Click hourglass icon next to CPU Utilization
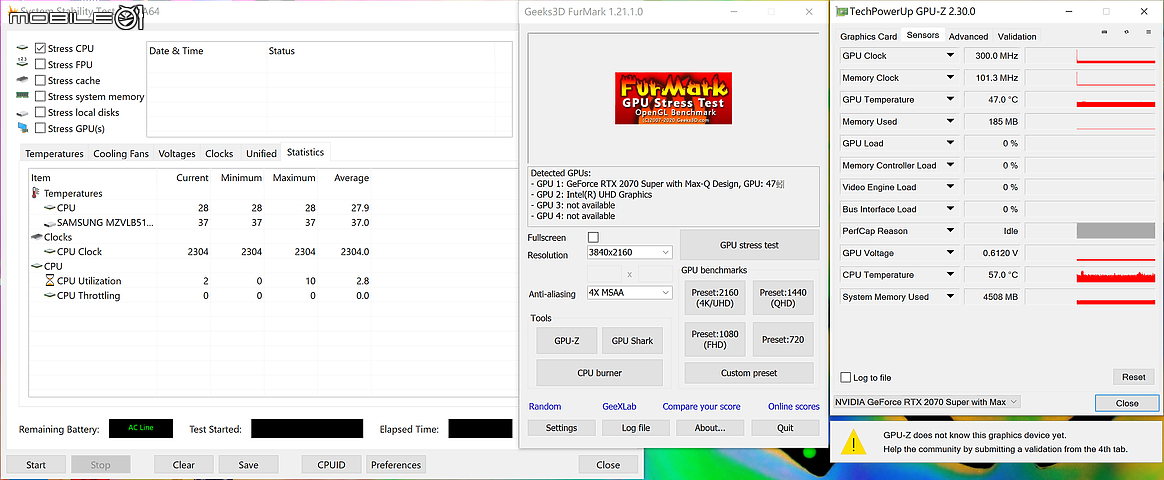 (50, 280)
